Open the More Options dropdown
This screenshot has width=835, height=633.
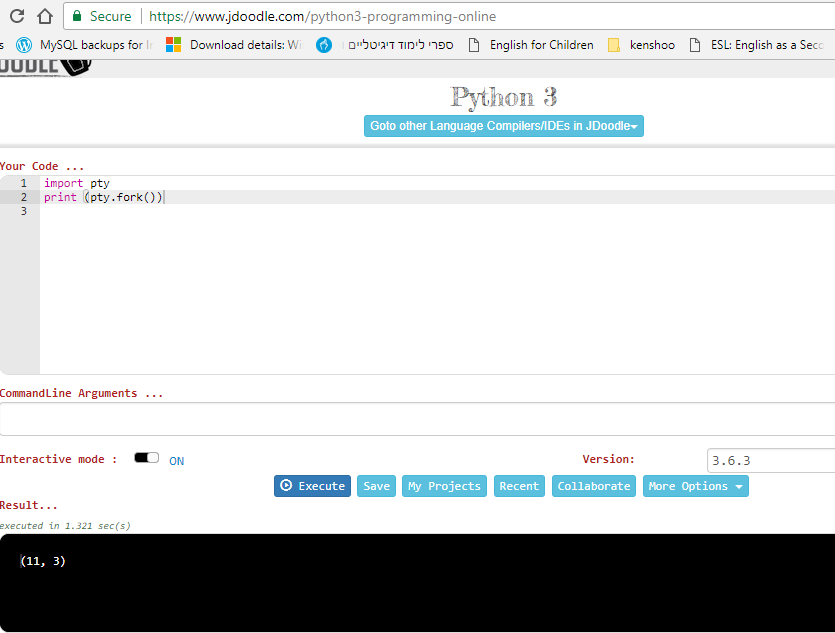pyautogui.click(x=695, y=486)
